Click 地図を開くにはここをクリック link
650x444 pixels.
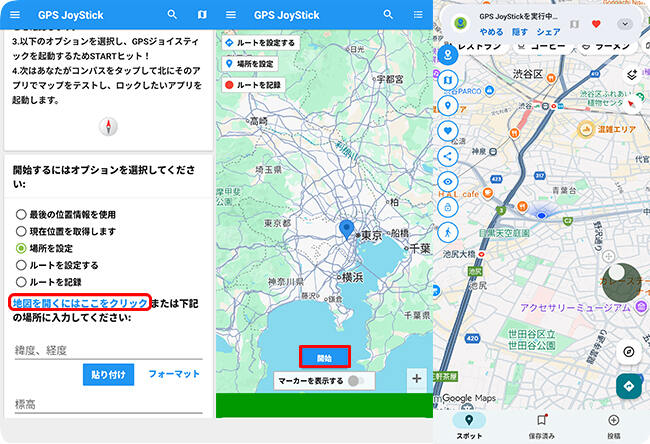pos(80,303)
